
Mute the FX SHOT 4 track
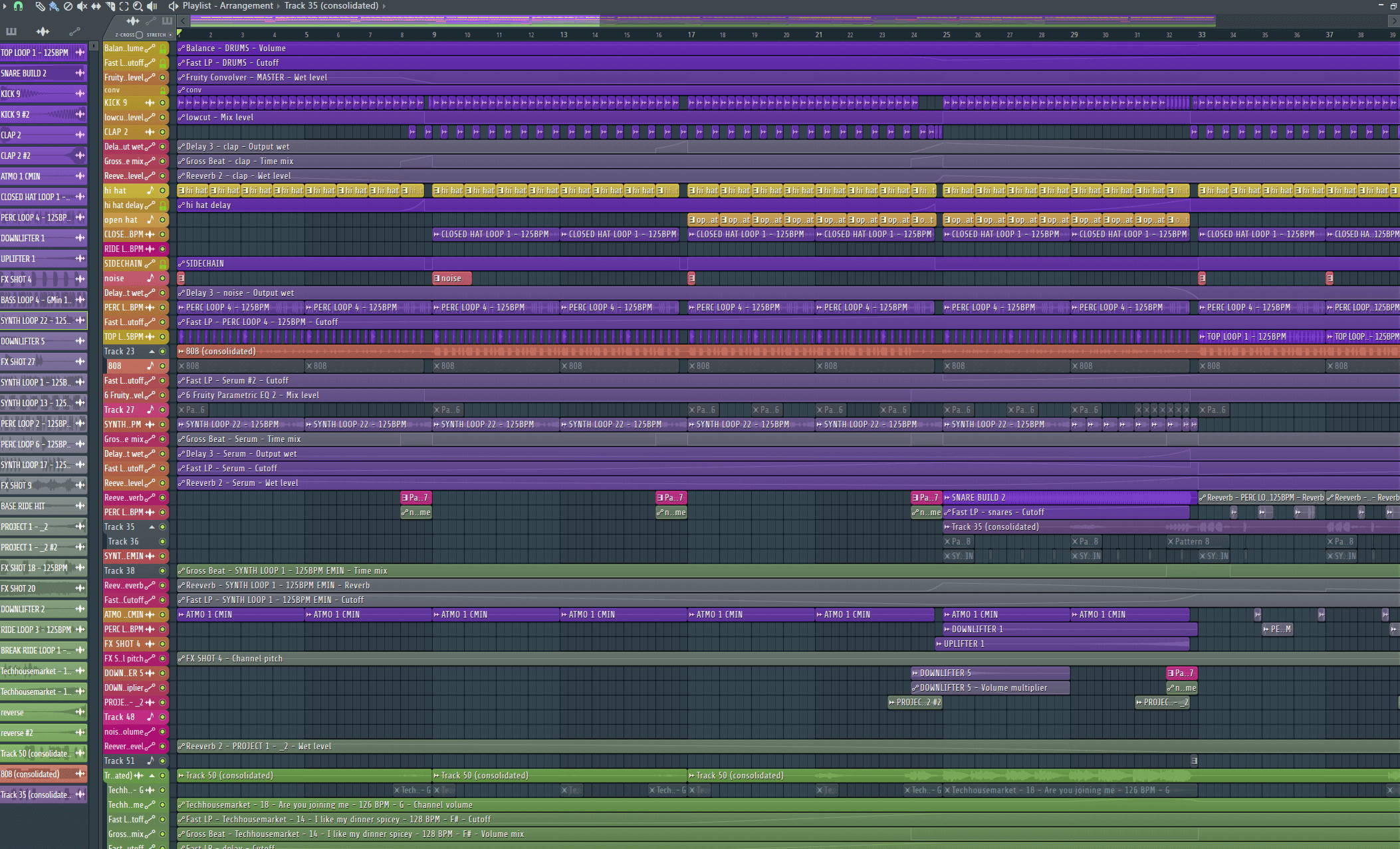click(162, 644)
